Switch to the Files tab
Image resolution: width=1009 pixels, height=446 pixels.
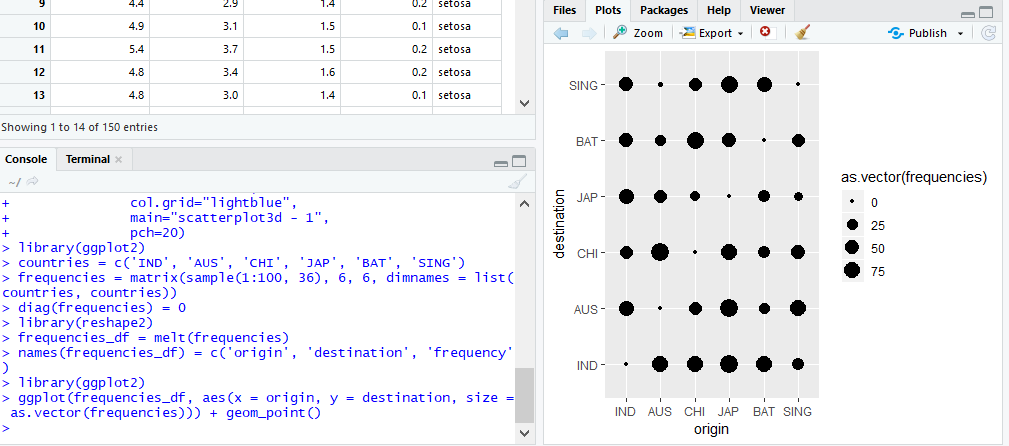(x=564, y=10)
